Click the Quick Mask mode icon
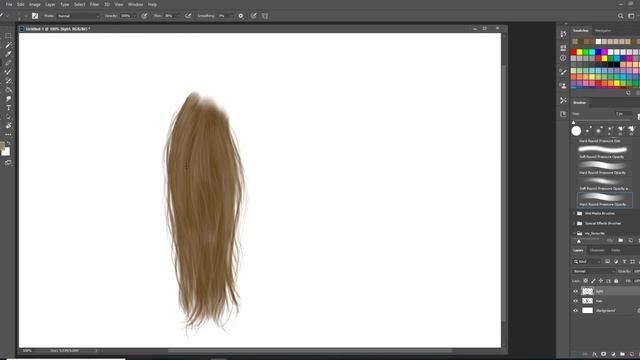The image size is (640, 360). [8, 162]
